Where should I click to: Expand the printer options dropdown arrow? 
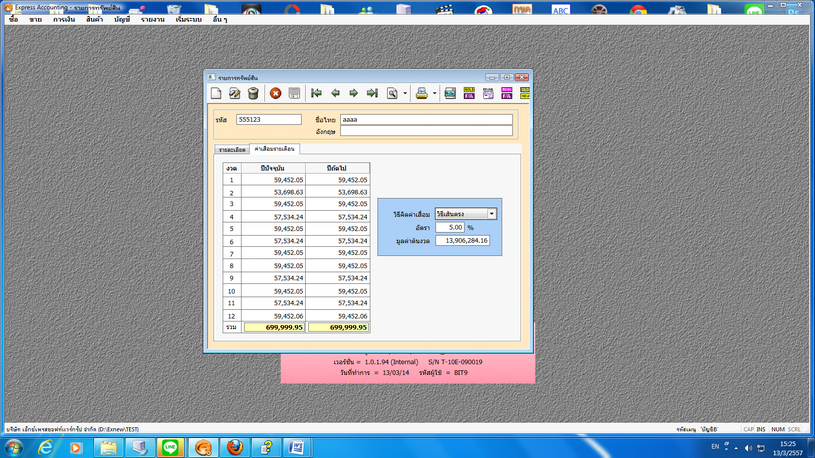(x=433, y=94)
